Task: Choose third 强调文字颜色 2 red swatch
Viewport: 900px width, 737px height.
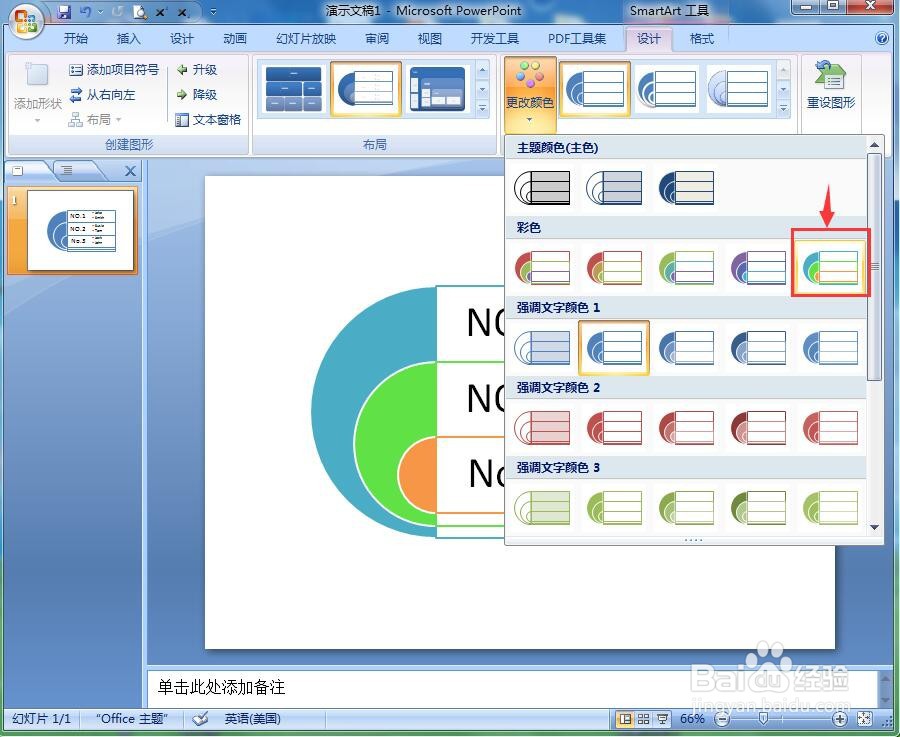Action: coord(686,428)
